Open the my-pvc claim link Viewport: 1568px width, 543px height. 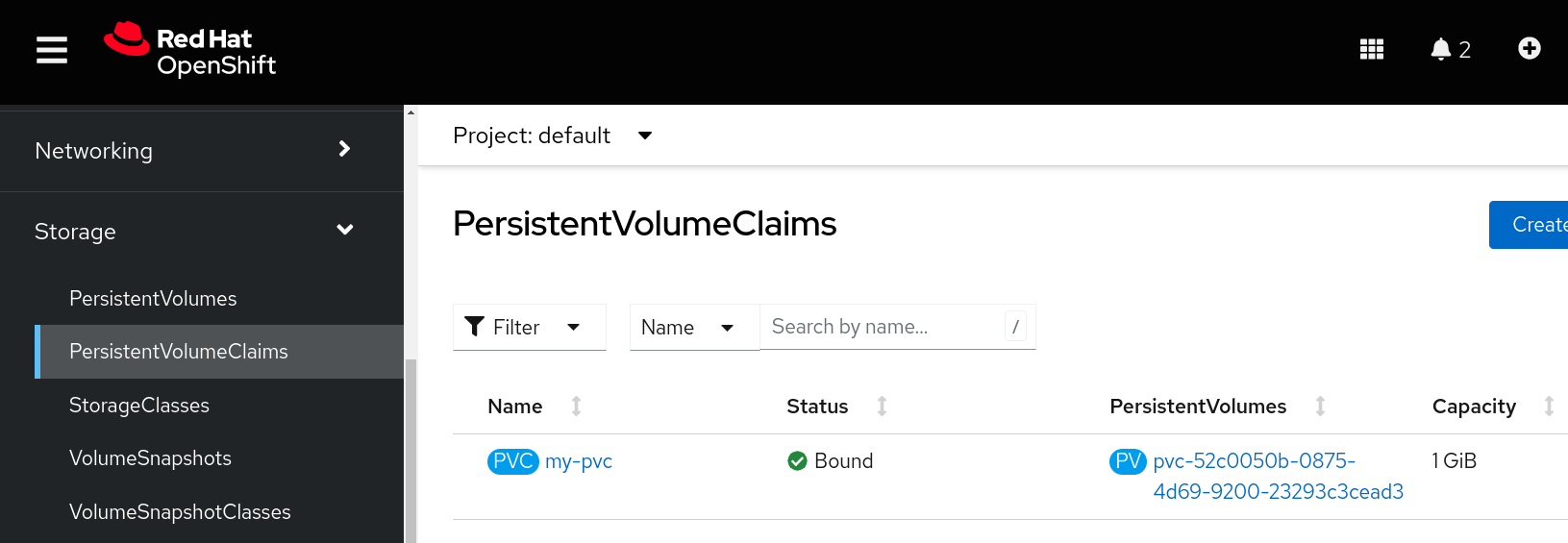579,461
